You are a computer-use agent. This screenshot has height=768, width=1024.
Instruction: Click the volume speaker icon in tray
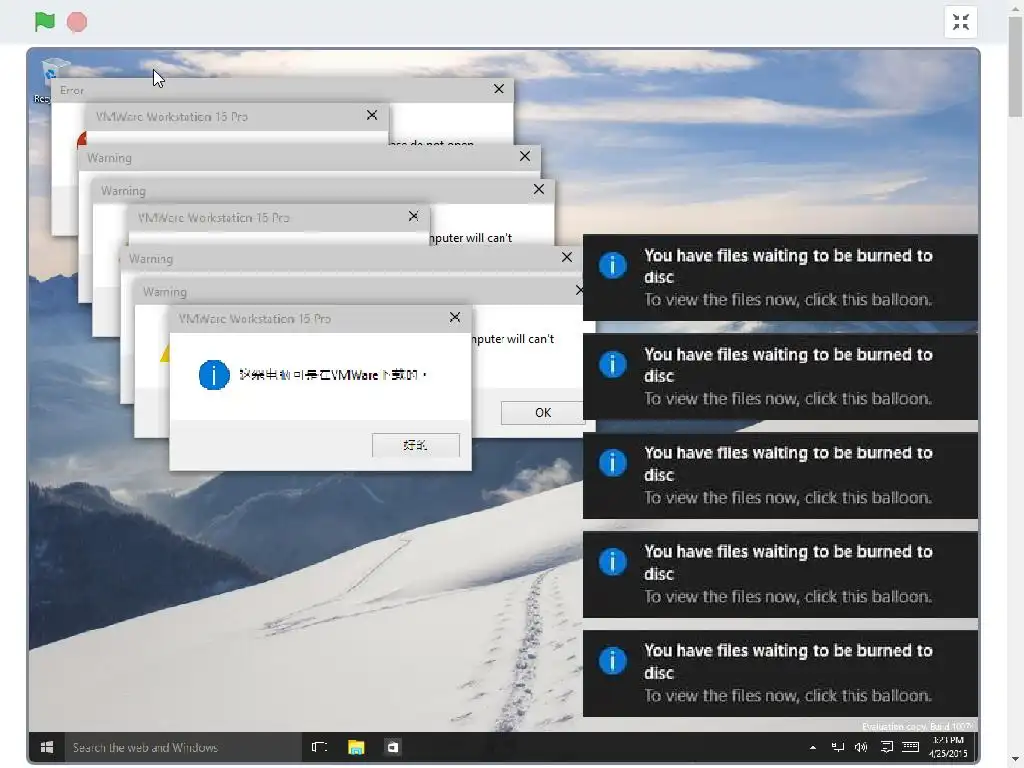coord(861,747)
